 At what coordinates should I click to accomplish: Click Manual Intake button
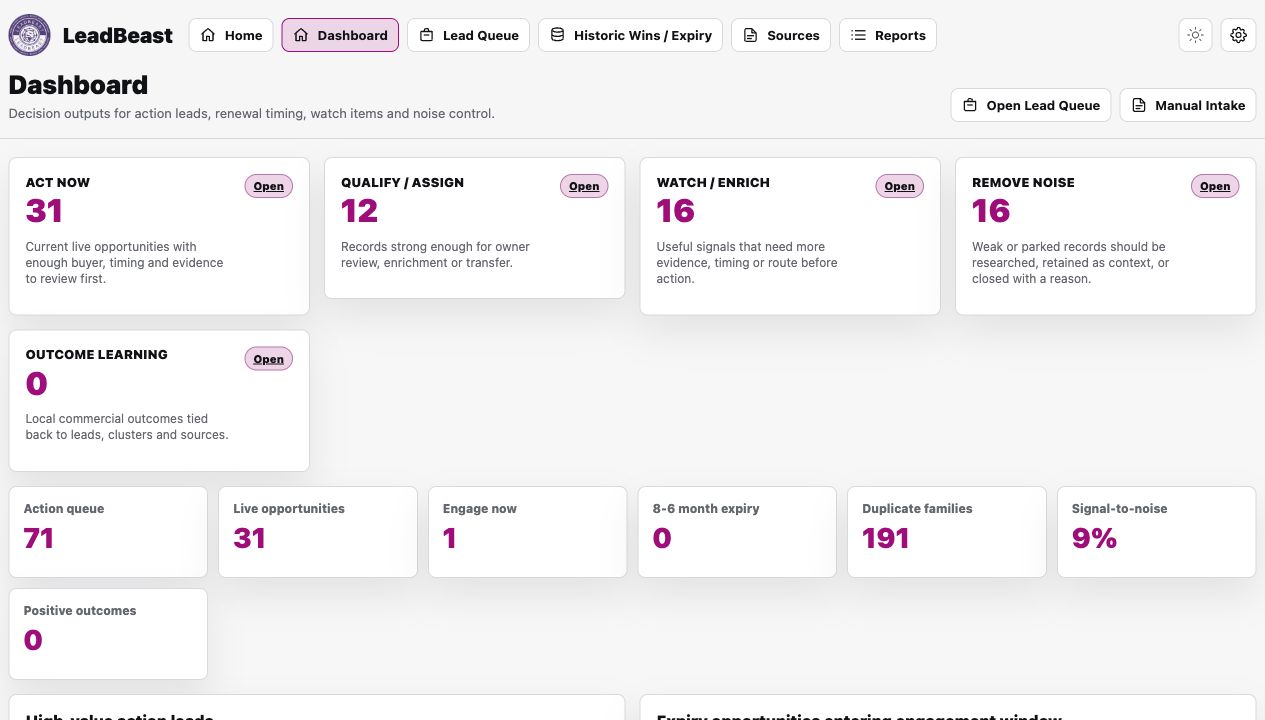coord(1188,105)
